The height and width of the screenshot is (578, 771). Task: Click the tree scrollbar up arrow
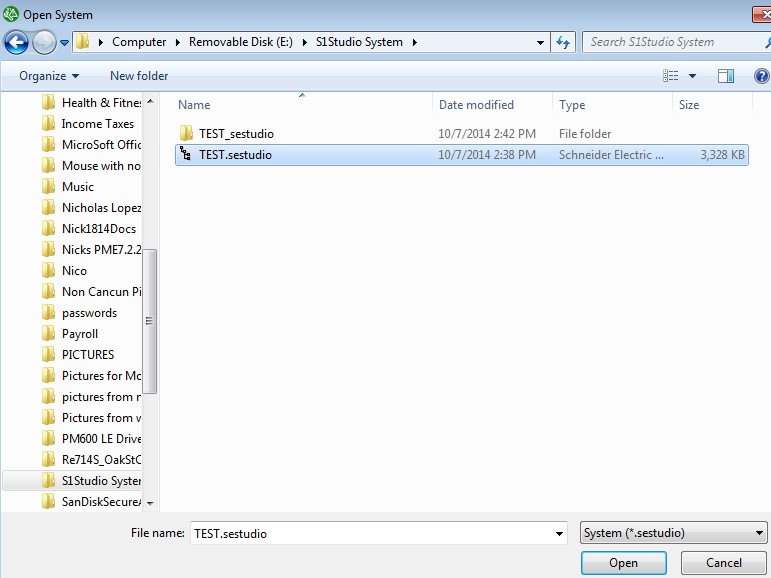point(150,101)
